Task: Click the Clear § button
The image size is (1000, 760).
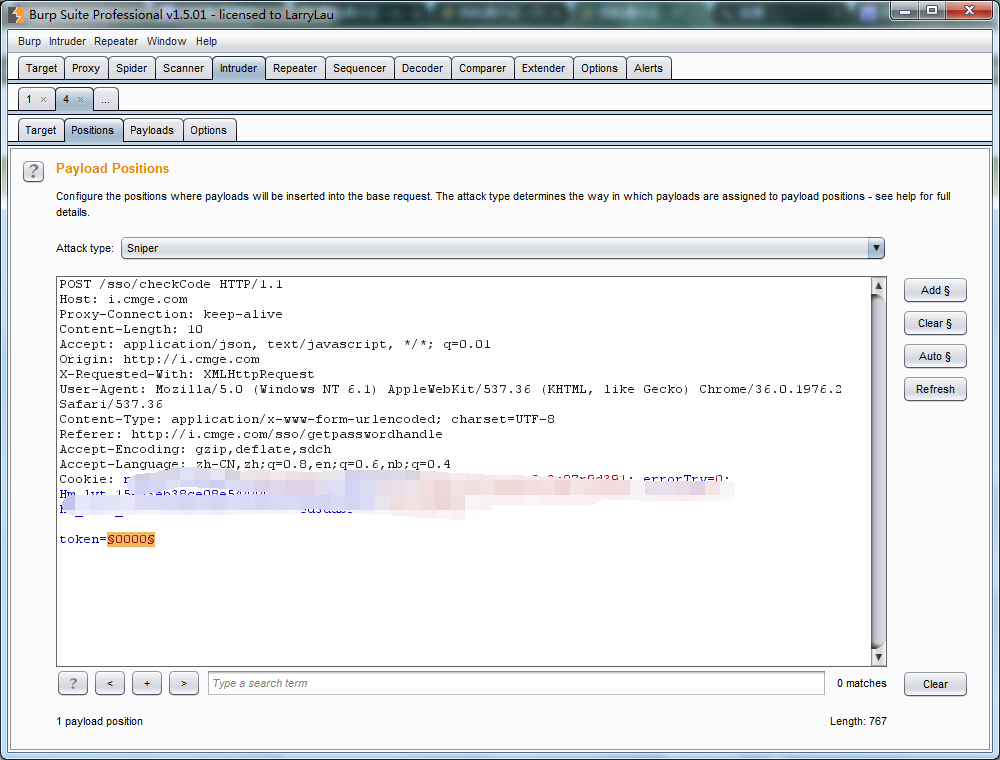Action: pos(935,323)
